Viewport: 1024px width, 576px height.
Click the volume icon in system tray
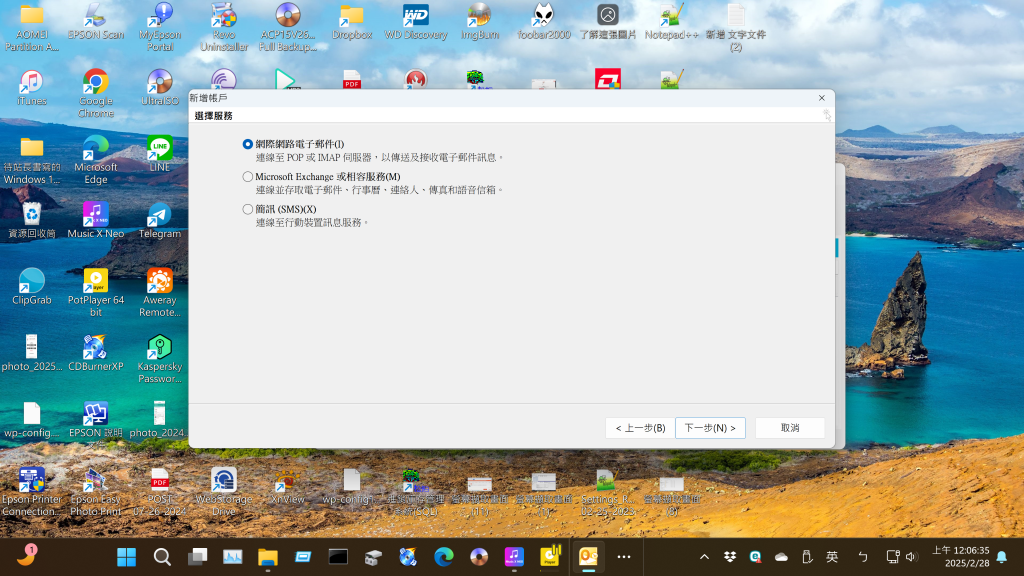click(x=910, y=557)
